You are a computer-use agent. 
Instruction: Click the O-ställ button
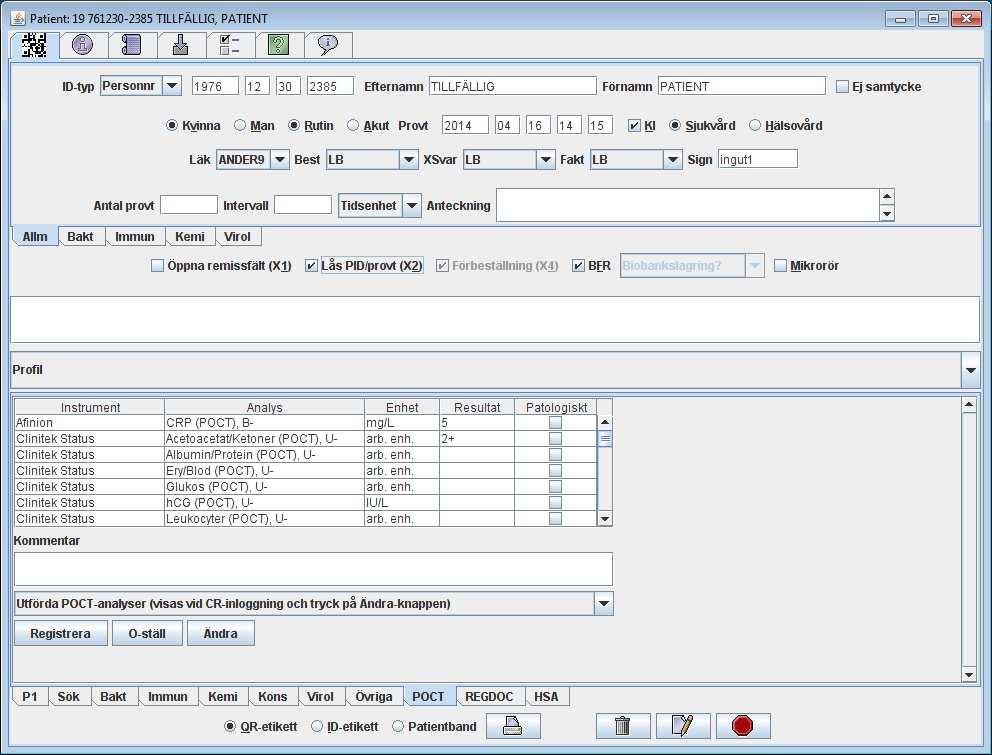pos(147,633)
